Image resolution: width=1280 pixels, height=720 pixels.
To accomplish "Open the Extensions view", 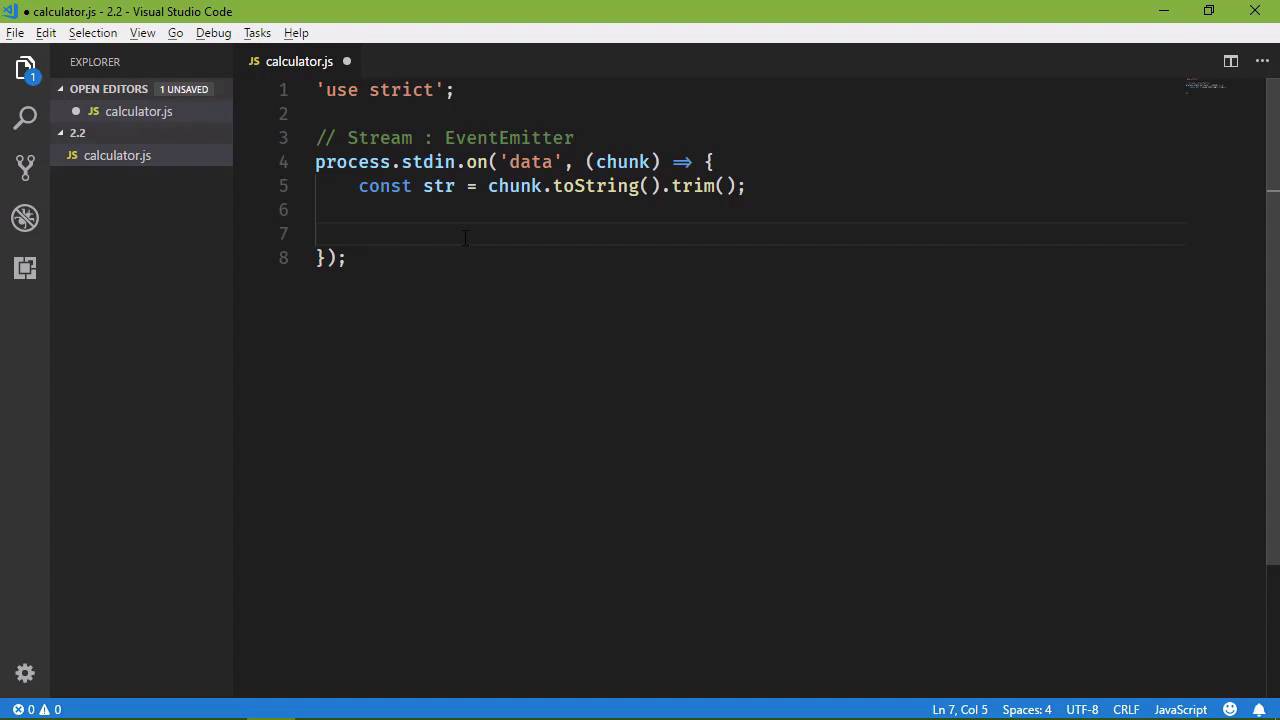I will pyautogui.click(x=25, y=267).
